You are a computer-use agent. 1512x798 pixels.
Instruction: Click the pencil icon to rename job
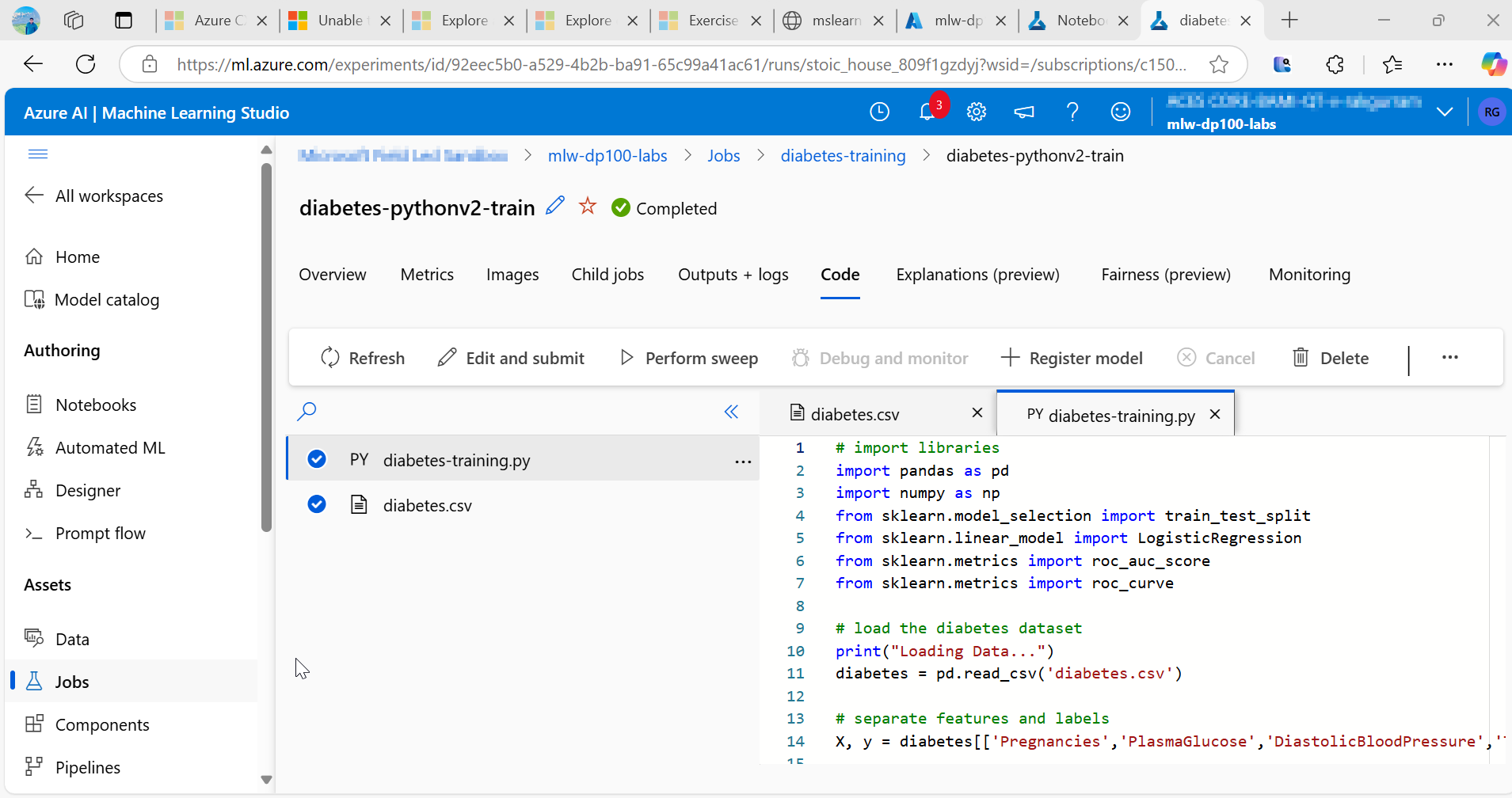[555, 206]
